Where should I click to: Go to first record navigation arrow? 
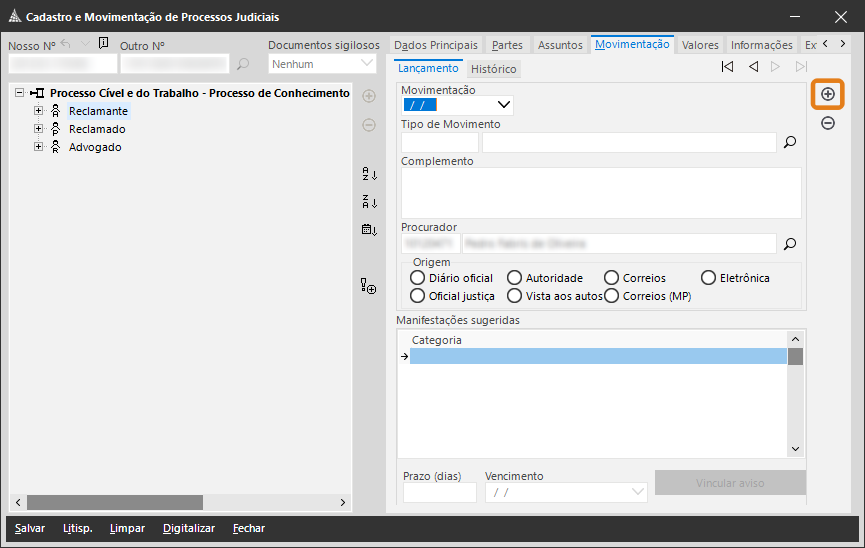(x=727, y=67)
